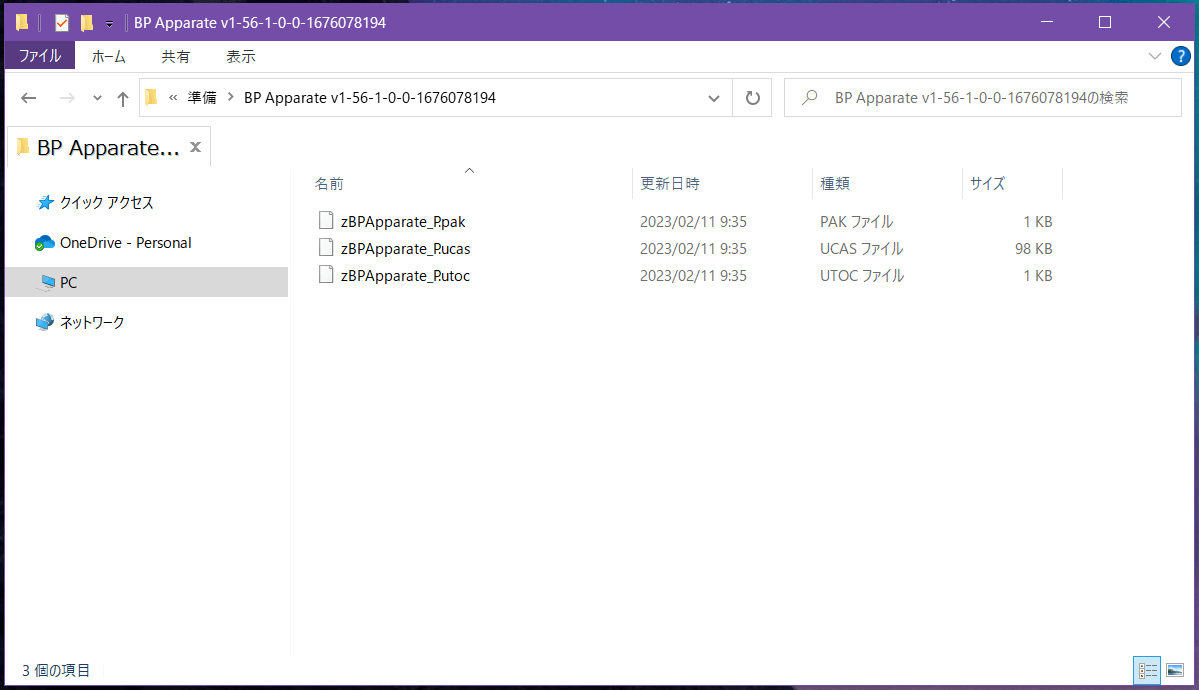Go forward with the right arrow button
The image size is (1199, 690).
tap(67, 98)
